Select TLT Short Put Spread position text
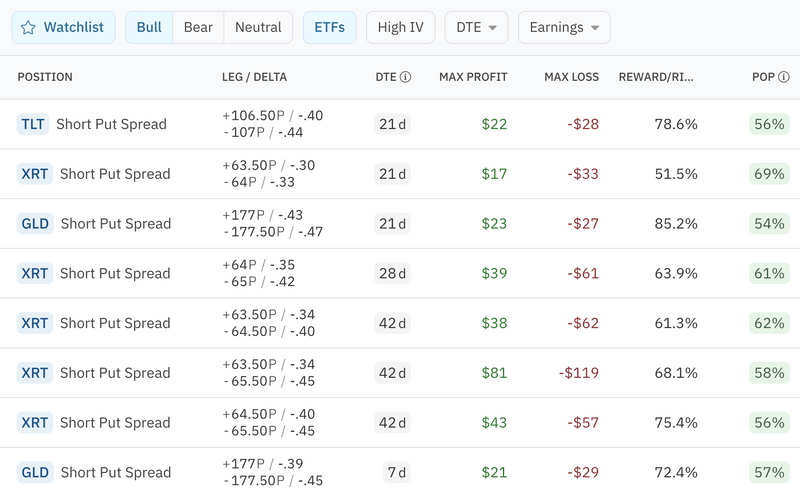 [x=111, y=124]
